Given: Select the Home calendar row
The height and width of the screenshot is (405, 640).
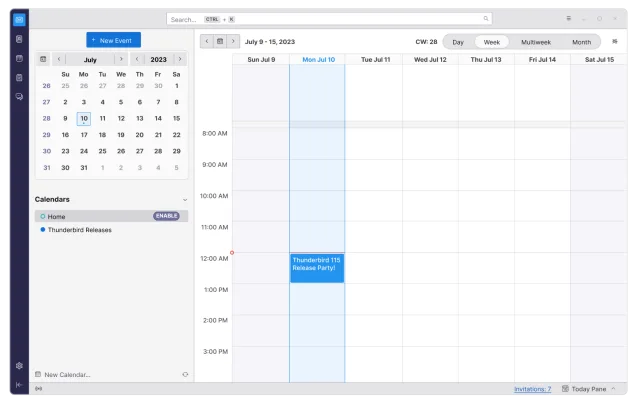Looking at the screenshot, I should 111,216.
